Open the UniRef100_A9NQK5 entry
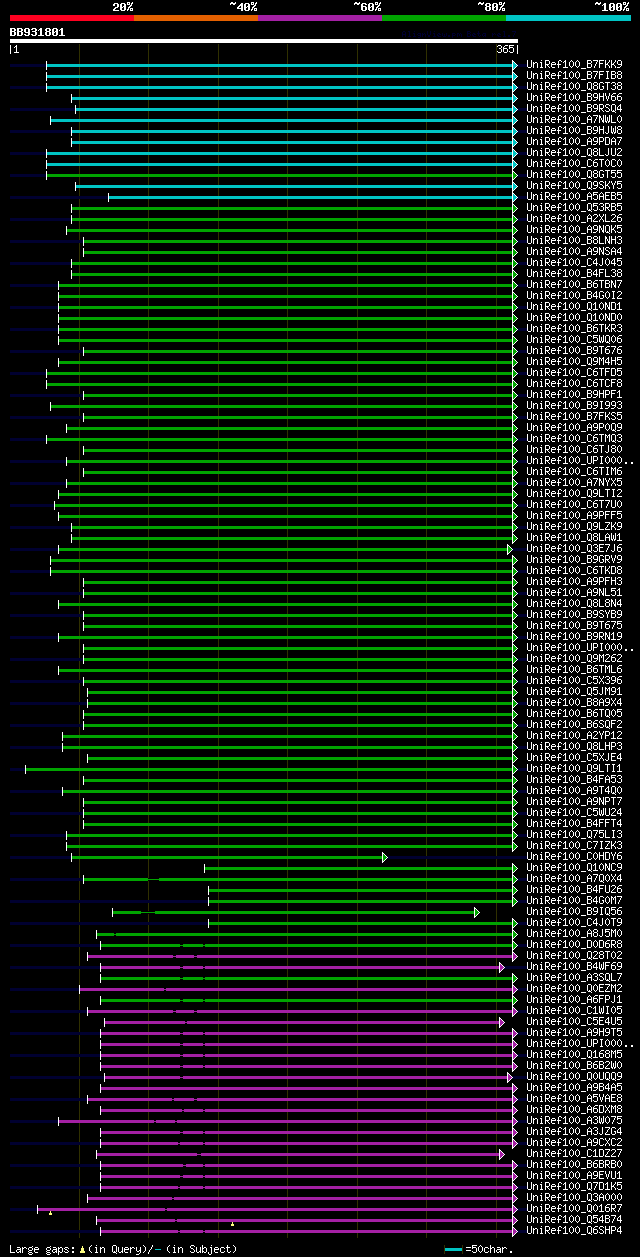The height and width of the screenshot is (1257, 640). (x=574, y=230)
